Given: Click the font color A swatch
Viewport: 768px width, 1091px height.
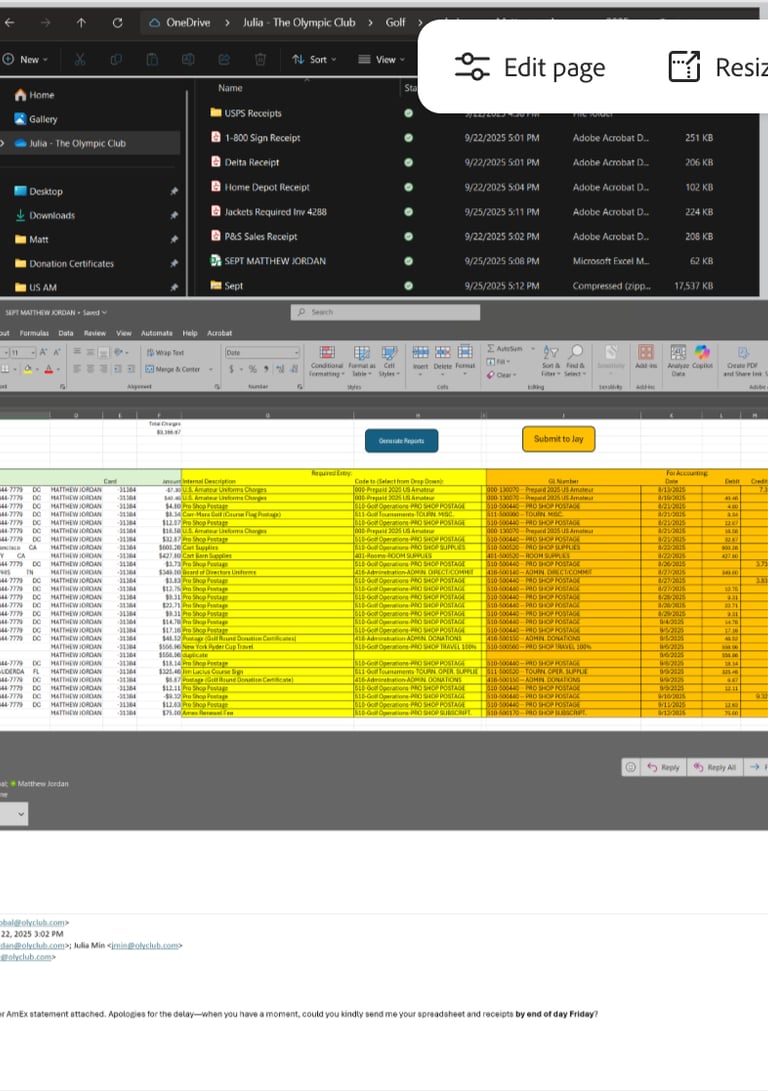Looking at the screenshot, I should coord(49,369).
